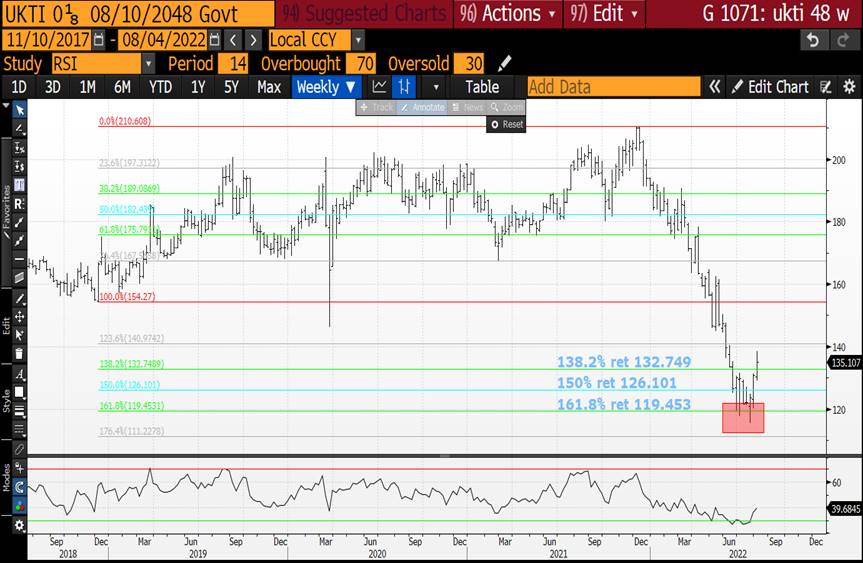Click the paperclip icon in the sidebar
The height and width of the screenshot is (563, 863).
pos(19,449)
